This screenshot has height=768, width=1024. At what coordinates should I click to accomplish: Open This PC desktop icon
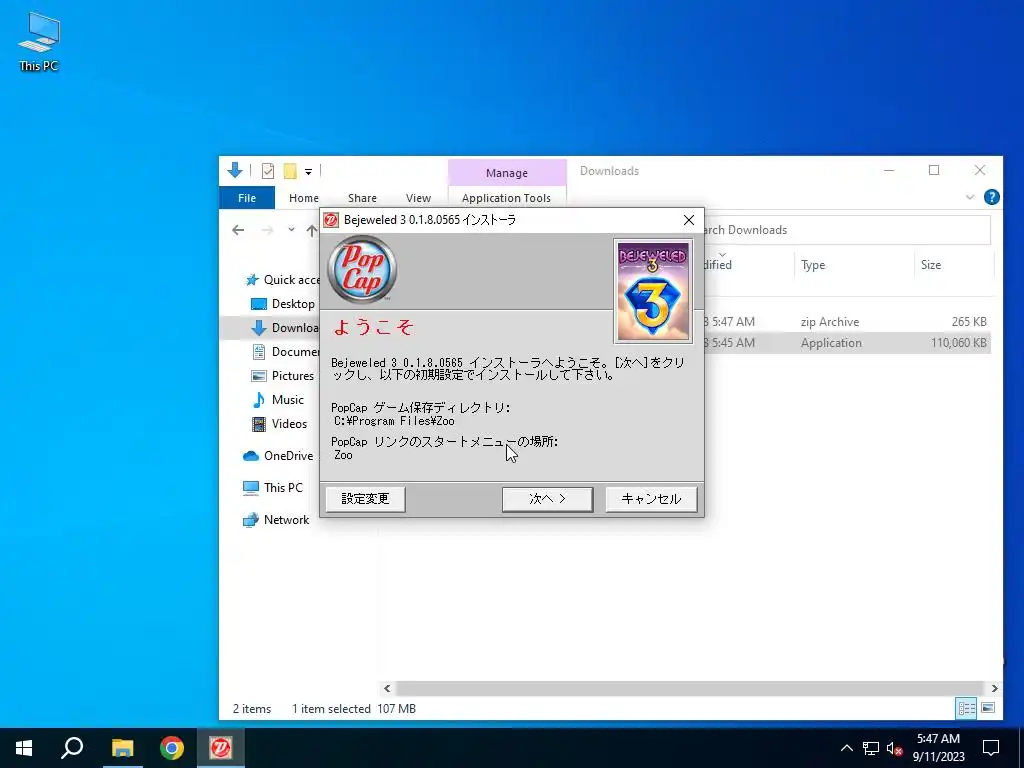coord(39,41)
